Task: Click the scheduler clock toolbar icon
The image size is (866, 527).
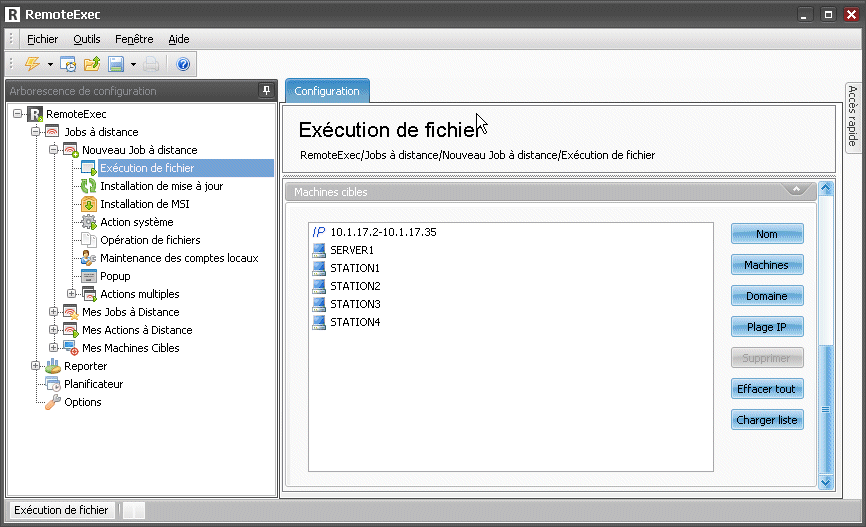Action: click(x=68, y=65)
